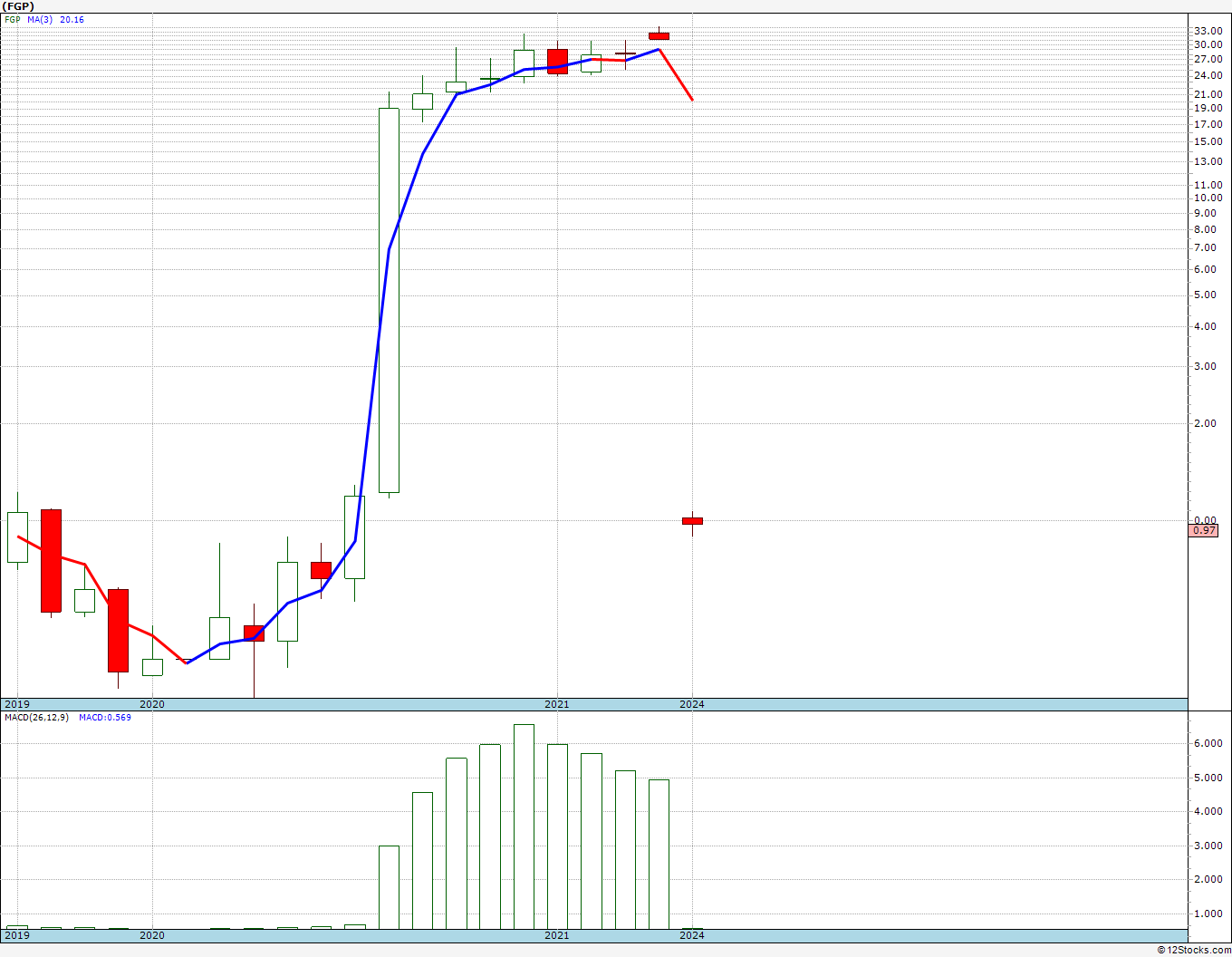Image resolution: width=1232 pixels, height=957 pixels.
Task: Click the small red candlestick near 0.97
Action: coord(692,521)
